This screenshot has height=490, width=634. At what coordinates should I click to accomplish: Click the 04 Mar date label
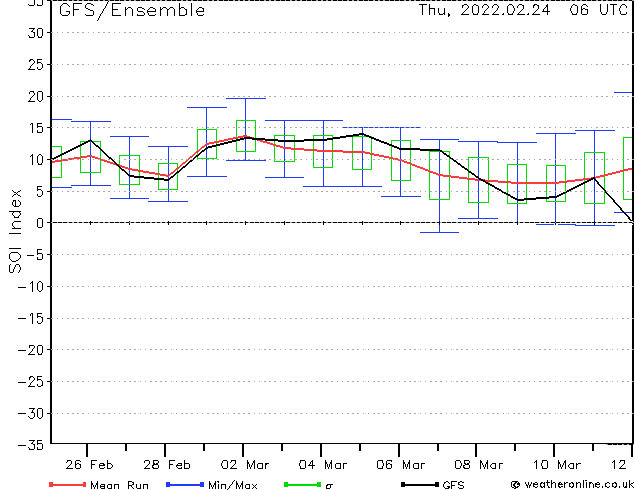323,465
